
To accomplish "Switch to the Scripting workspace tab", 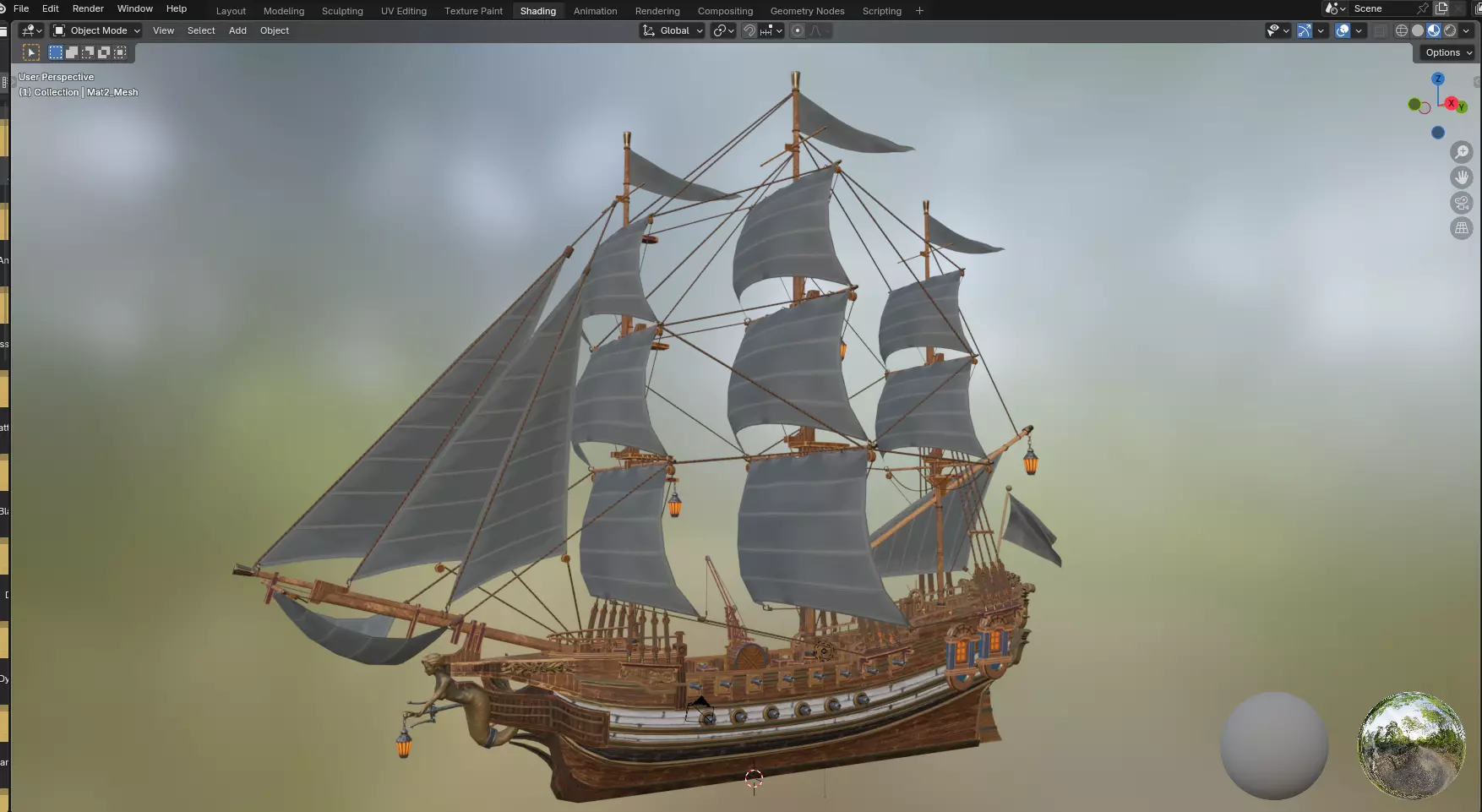I will pos(882,11).
